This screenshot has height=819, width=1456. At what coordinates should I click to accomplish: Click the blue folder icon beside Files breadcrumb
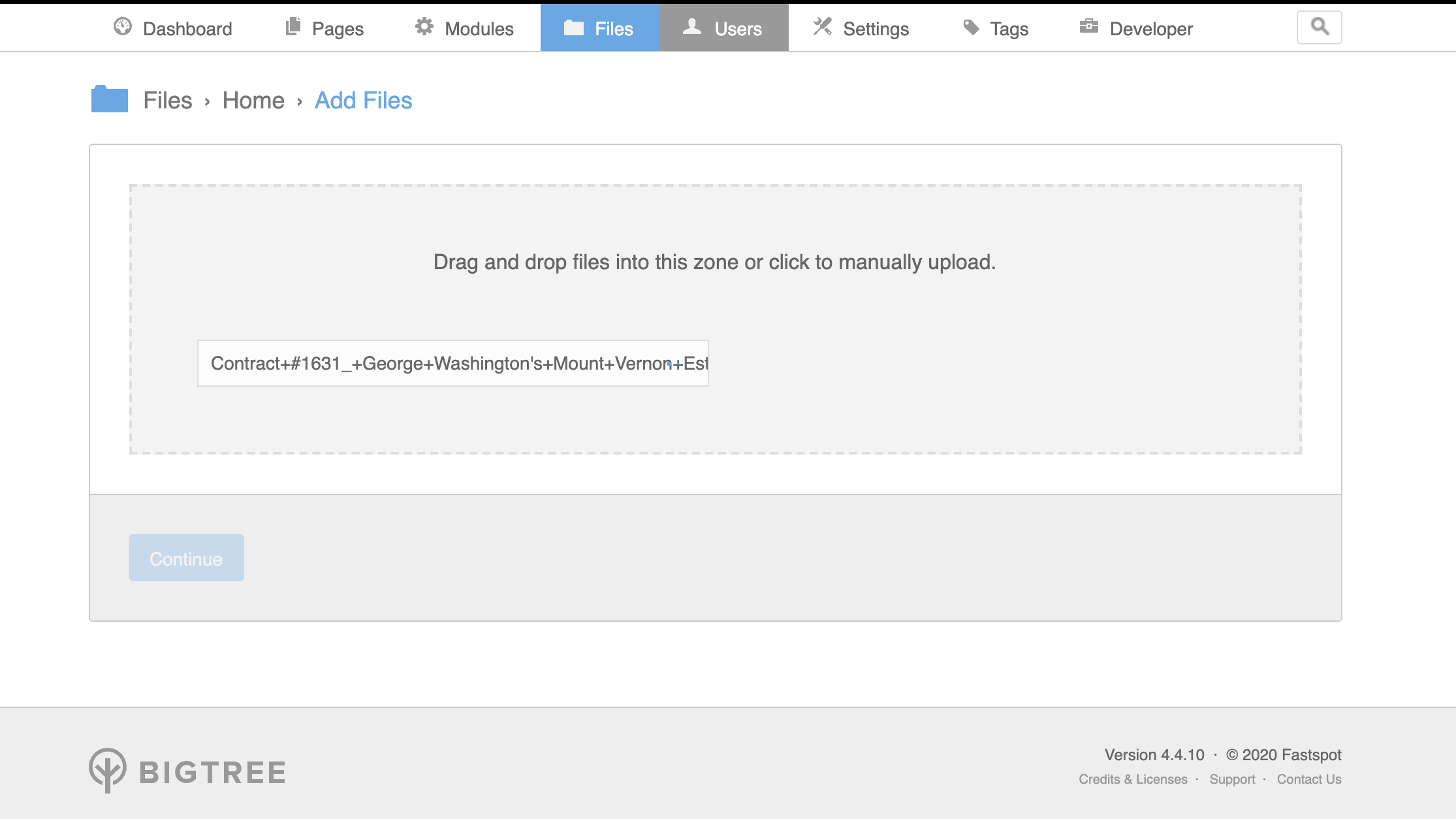point(110,99)
